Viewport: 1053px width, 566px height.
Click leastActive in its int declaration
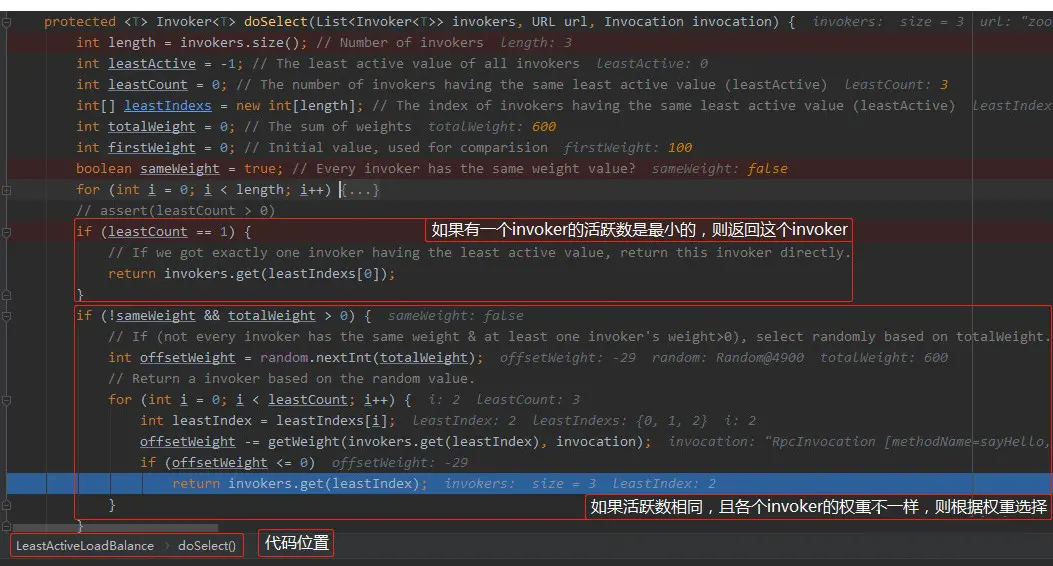[152, 64]
